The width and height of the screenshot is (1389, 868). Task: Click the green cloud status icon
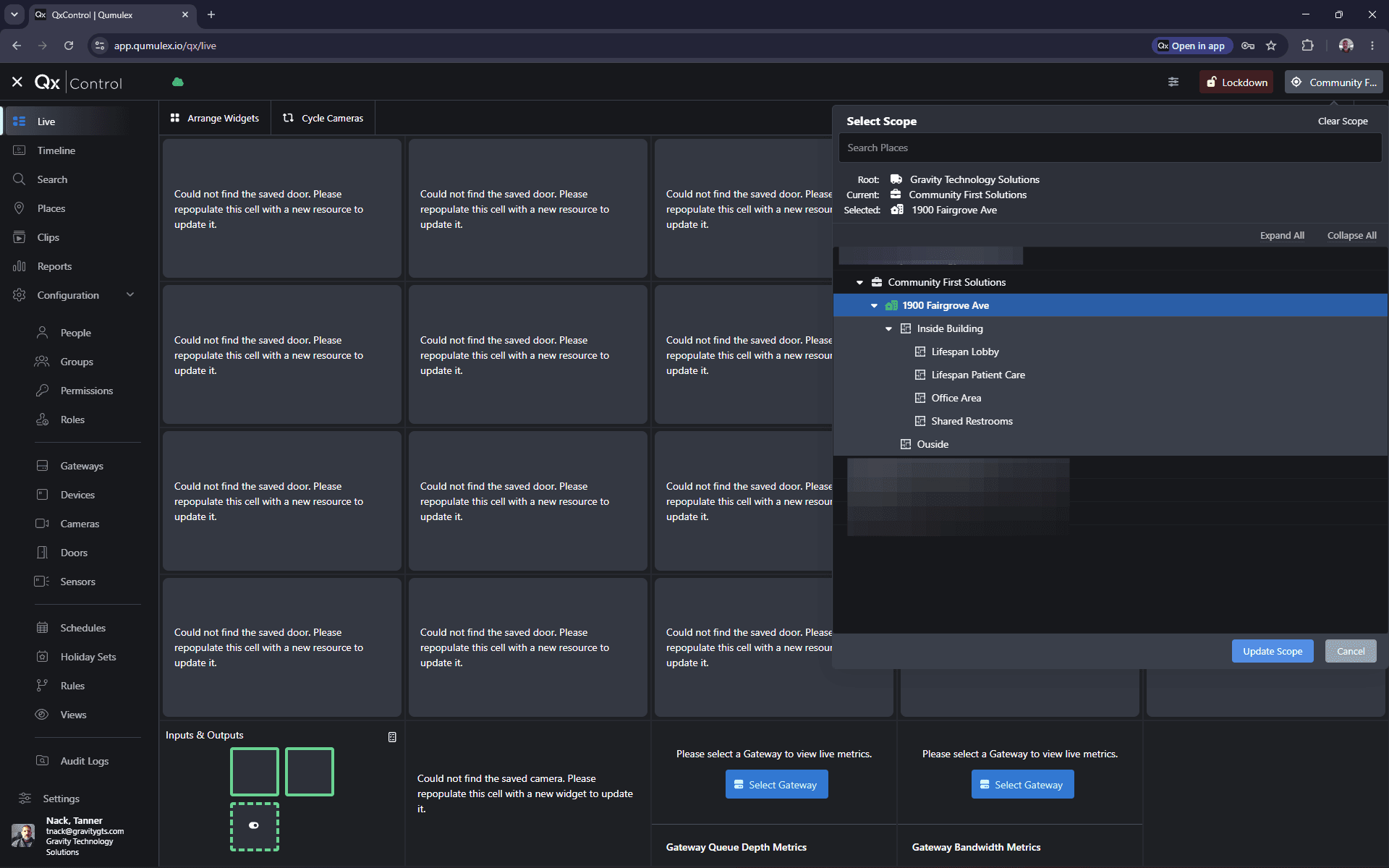[x=178, y=82]
